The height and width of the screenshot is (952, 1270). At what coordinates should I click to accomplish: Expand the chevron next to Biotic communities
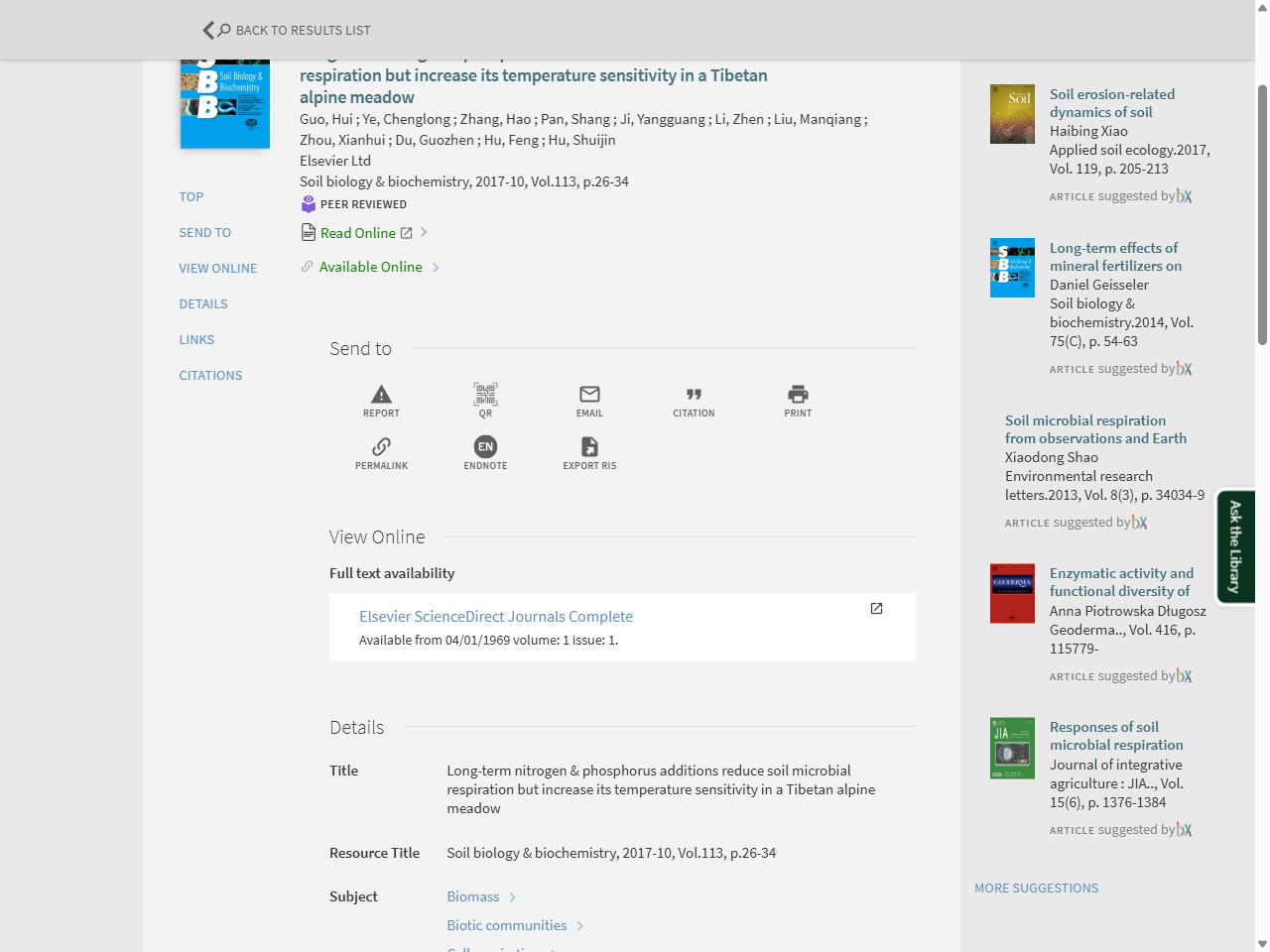[580, 926]
